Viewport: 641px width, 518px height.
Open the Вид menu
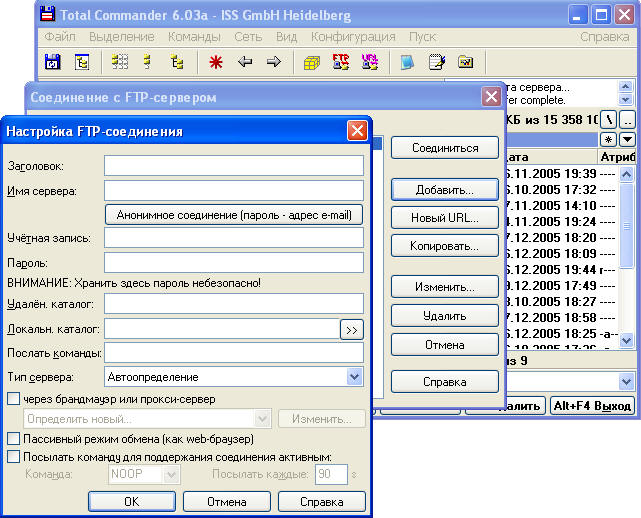click(286, 37)
